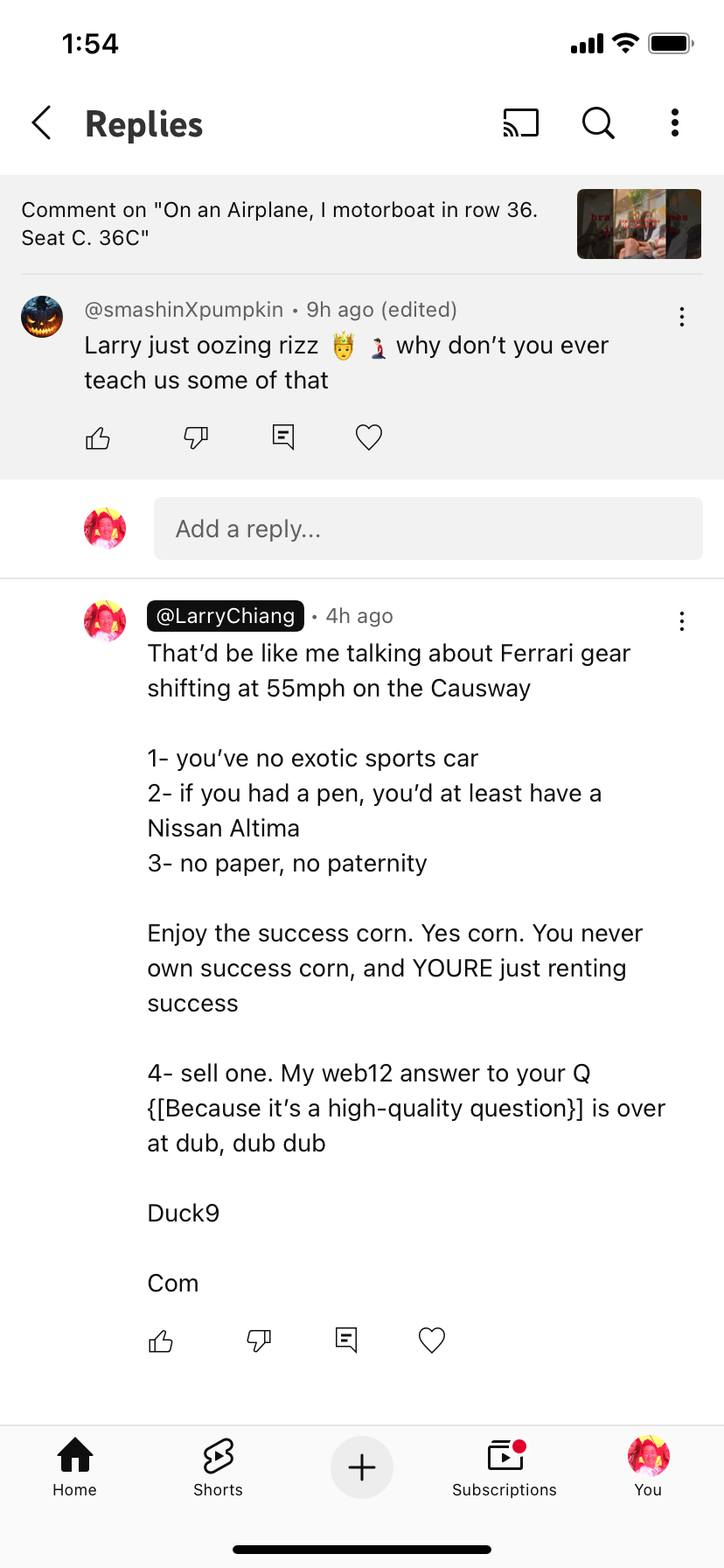Like smashinXpumpkin's comment with thumbs up
This screenshot has width=724, height=1568.
pyautogui.click(x=97, y=437)
